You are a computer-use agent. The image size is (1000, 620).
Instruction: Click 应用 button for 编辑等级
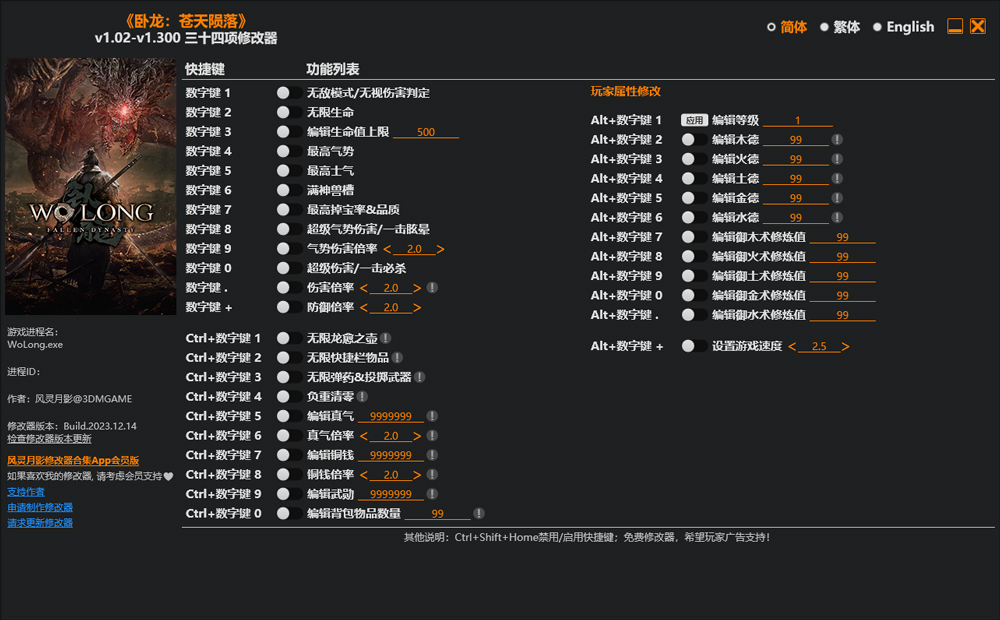coord(694,120)
